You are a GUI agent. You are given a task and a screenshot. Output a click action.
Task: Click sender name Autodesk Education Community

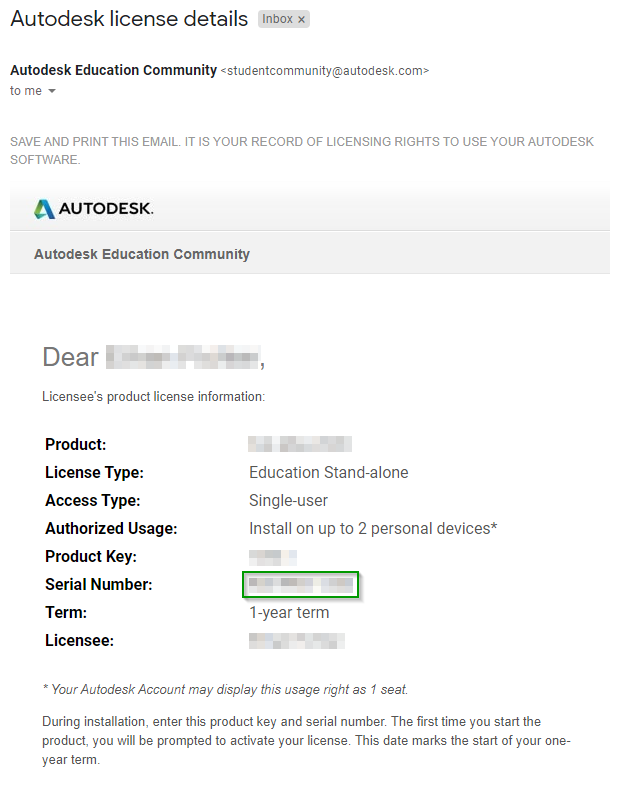113,70
